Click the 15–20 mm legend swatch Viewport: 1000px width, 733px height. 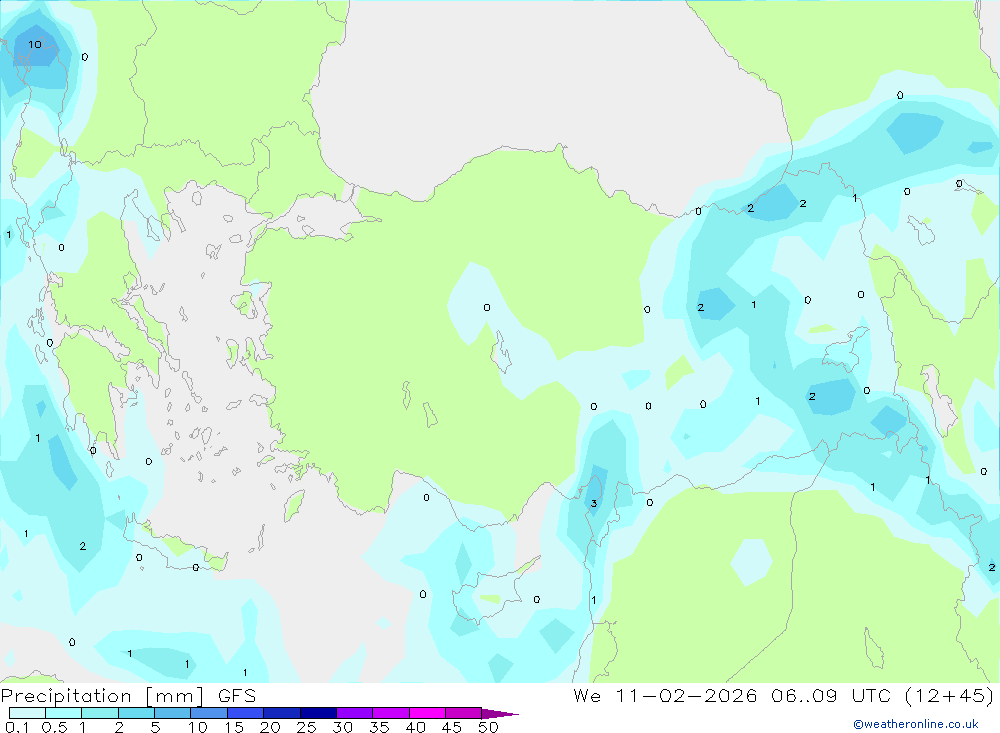[x=245, y=713]
